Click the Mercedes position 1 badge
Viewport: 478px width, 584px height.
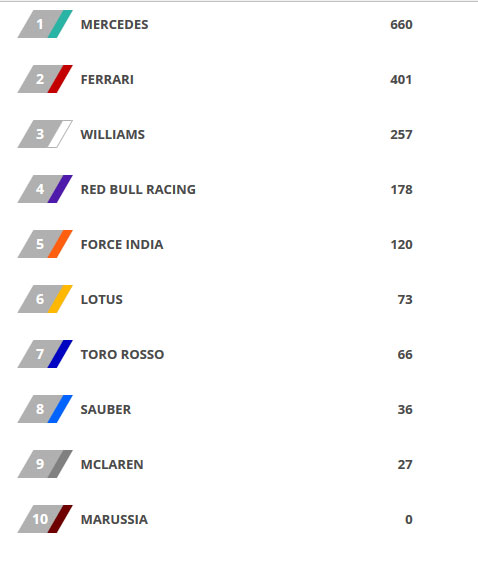click(x=45, y=24)
